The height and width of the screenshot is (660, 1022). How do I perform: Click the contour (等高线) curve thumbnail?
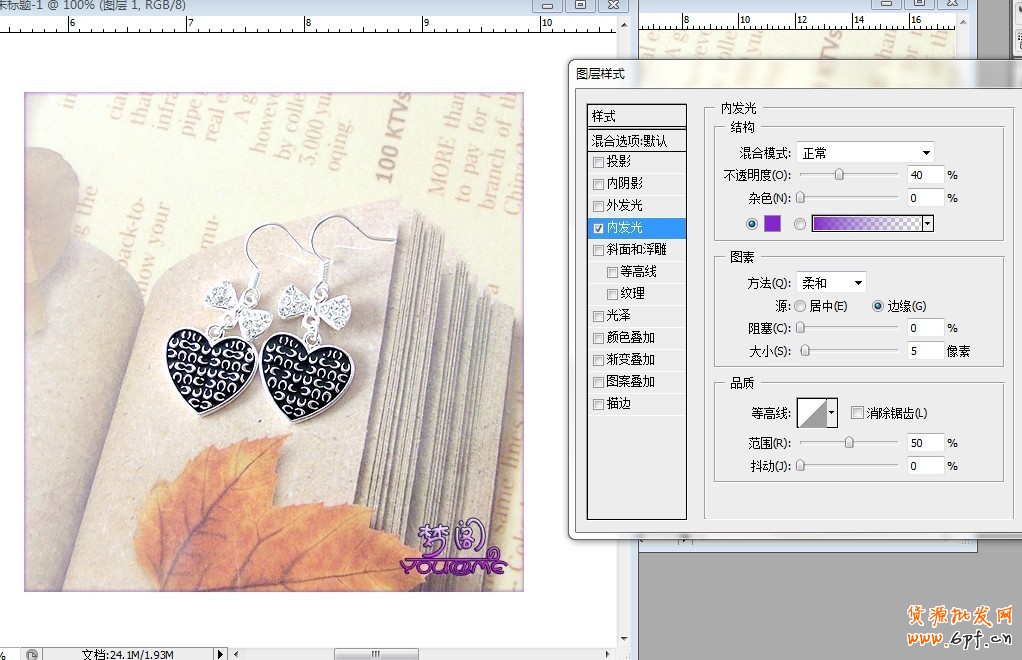(x=810, y=412)
